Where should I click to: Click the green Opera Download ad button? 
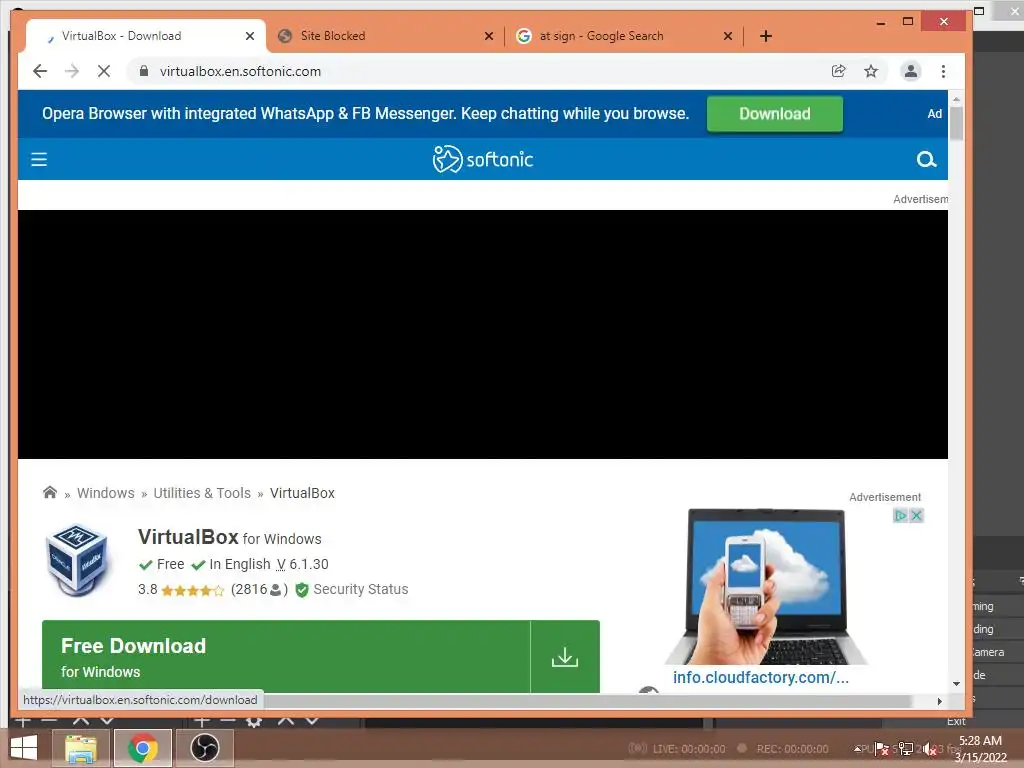pyautogui.click(x=775, y=114)
